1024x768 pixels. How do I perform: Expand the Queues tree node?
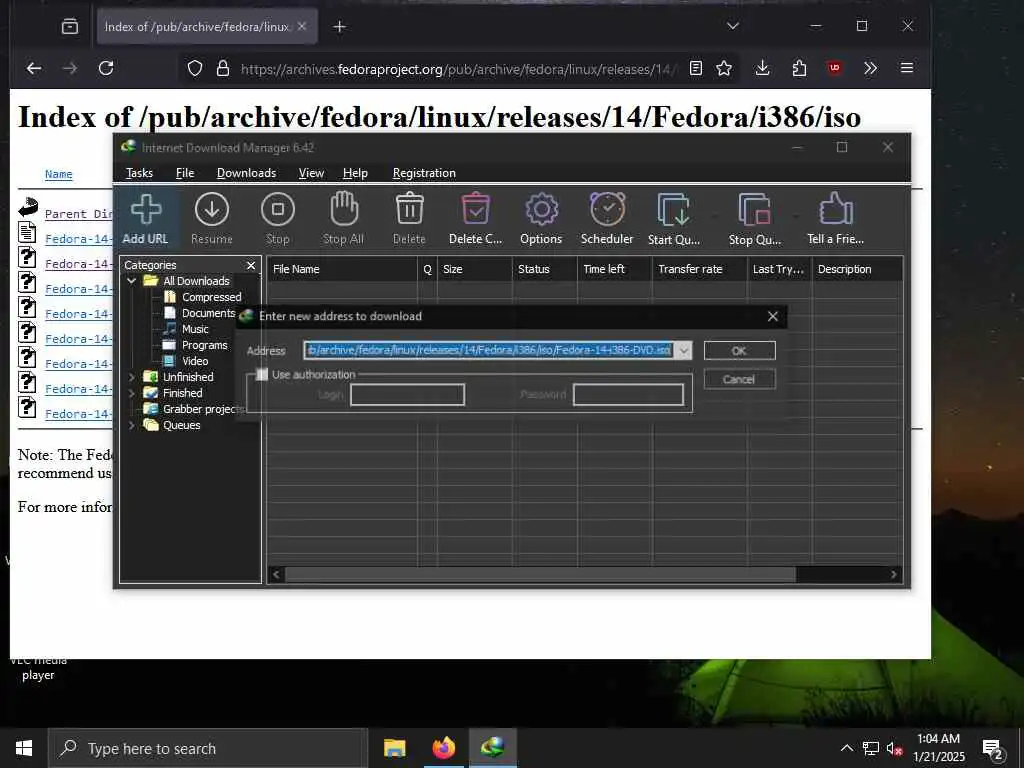click(x=131, y=425)
